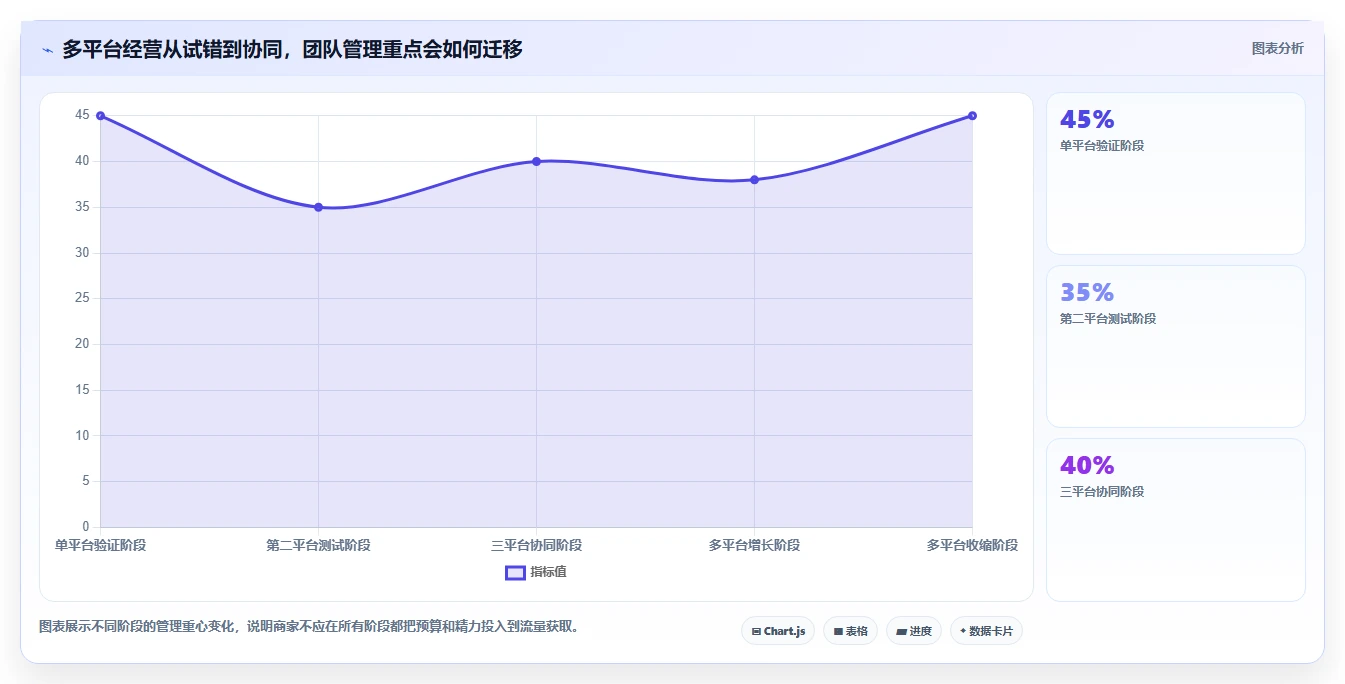This screenshot has height=684, width=1345.
Task: Click the data point for 单平台验证阶段
Action: 100,116
